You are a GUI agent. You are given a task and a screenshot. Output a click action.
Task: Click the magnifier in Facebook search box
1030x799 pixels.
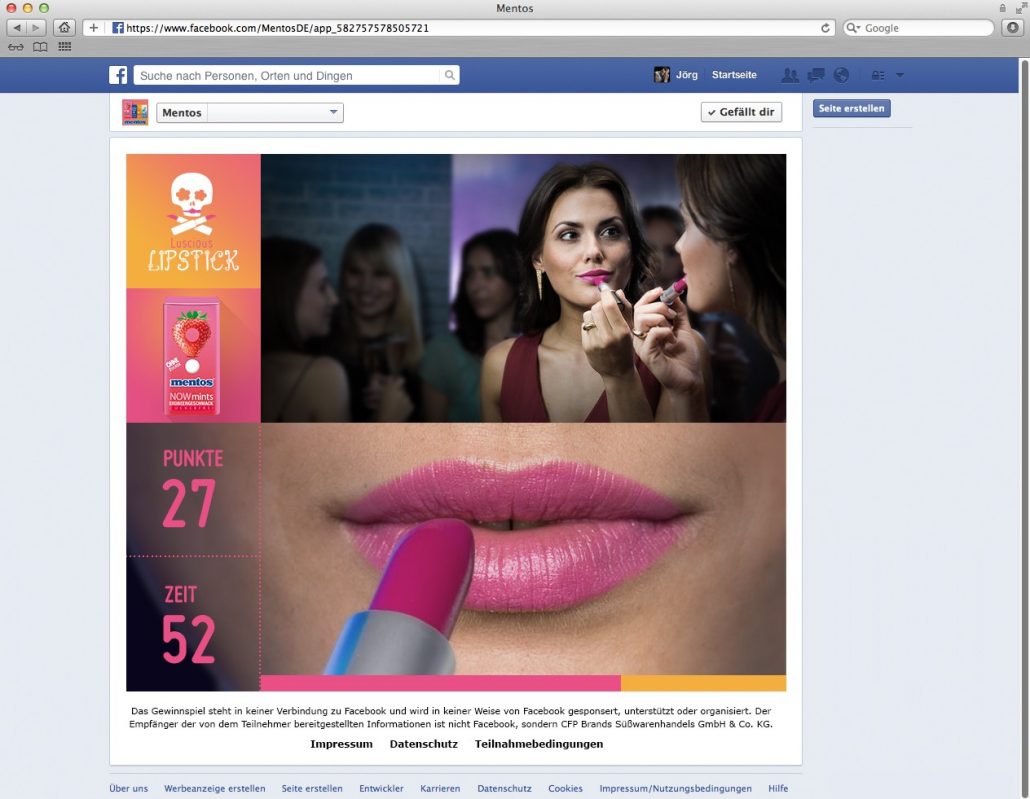pyautogui.click(x=449, y=75)
